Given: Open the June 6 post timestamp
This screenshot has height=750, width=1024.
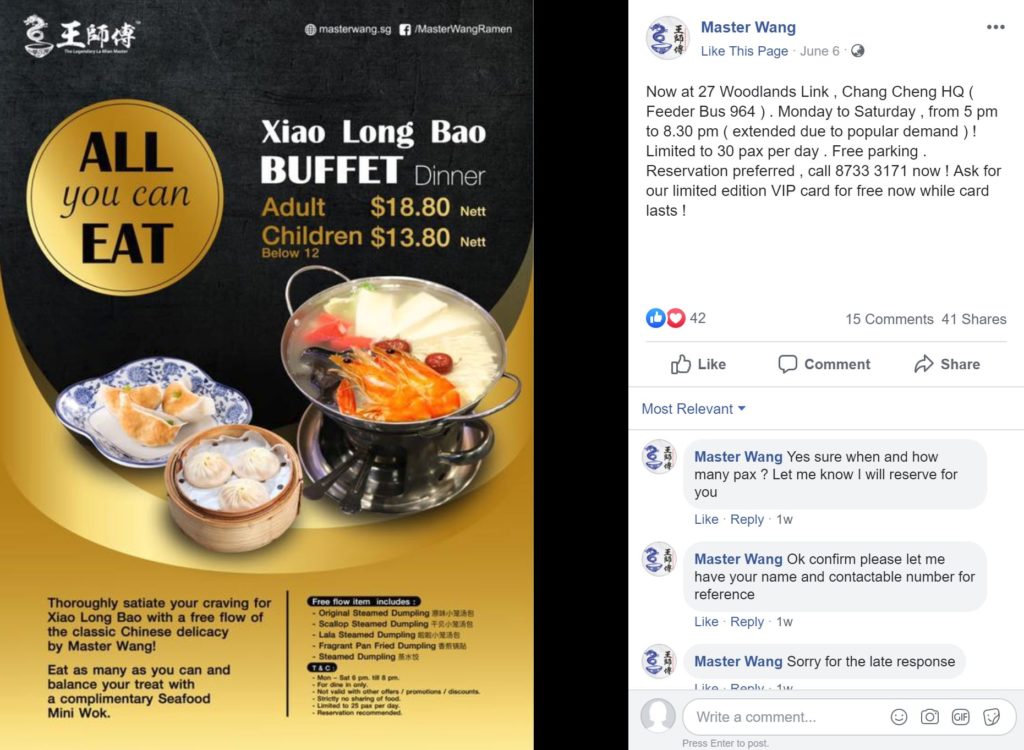Looking at the screenshot, I should [x=820, y=51].
